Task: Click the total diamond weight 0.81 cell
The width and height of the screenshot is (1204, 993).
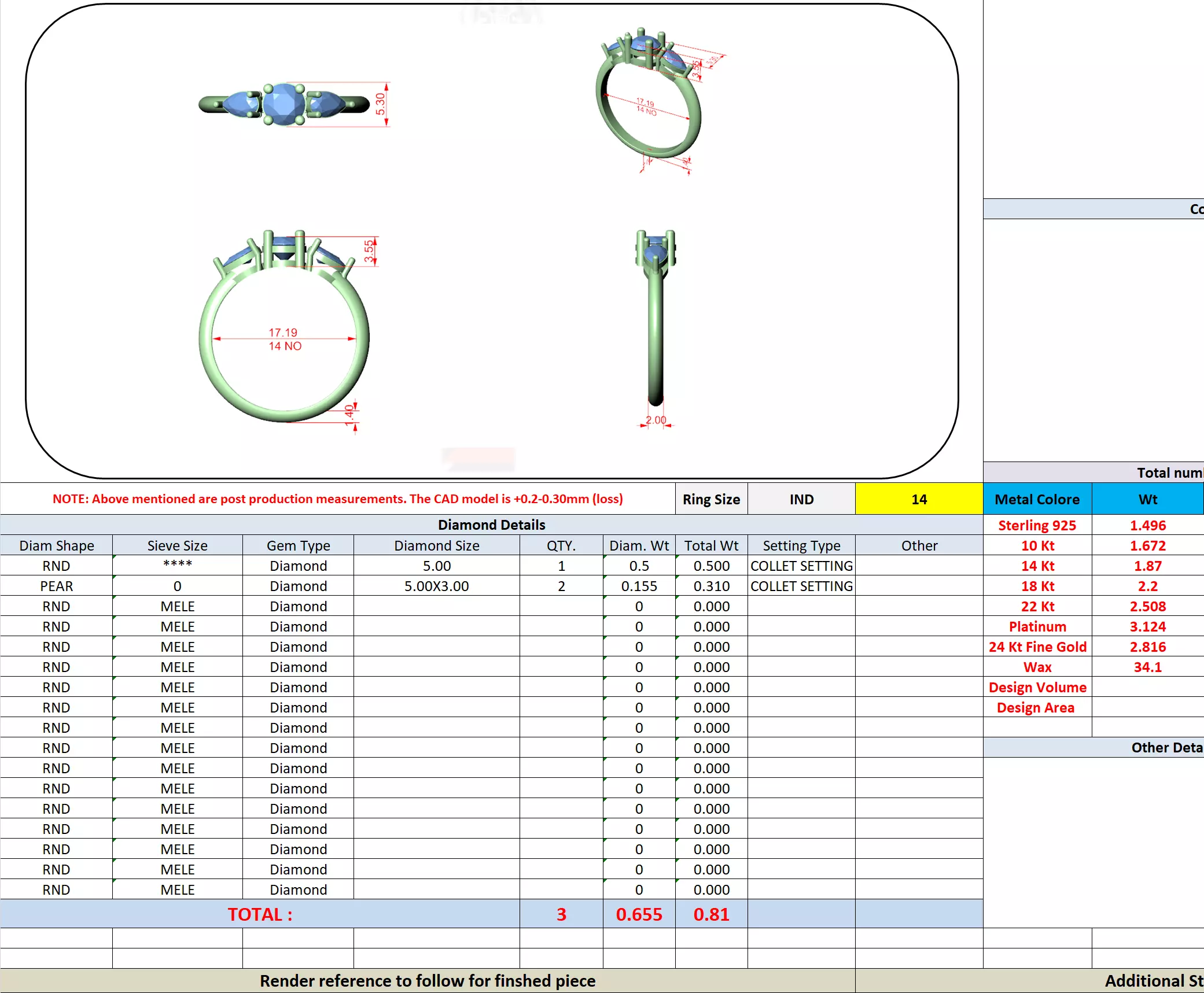Action: pyautogui.click(x=711, y=914)
